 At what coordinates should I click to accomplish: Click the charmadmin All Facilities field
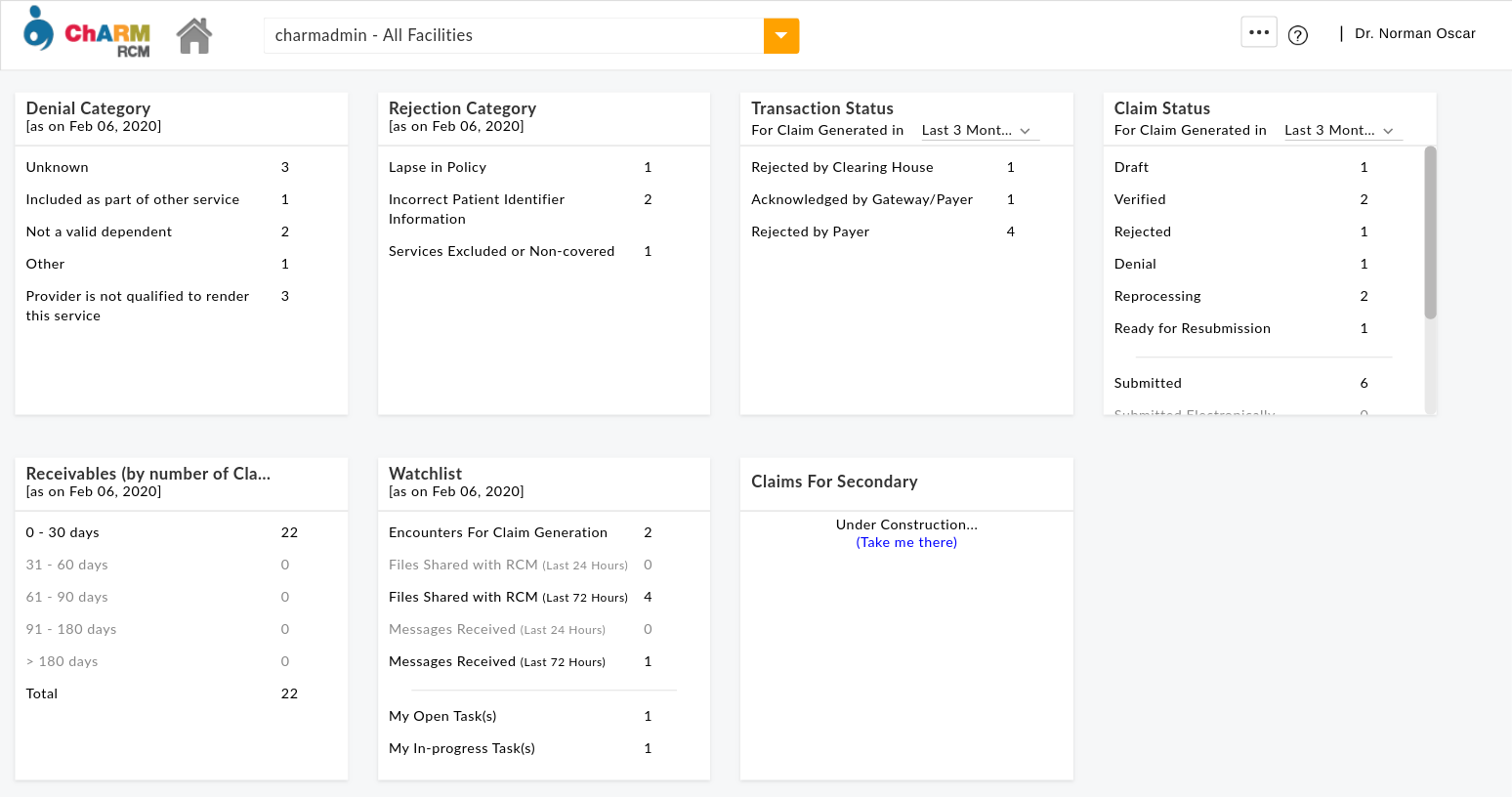click(514, 36)
